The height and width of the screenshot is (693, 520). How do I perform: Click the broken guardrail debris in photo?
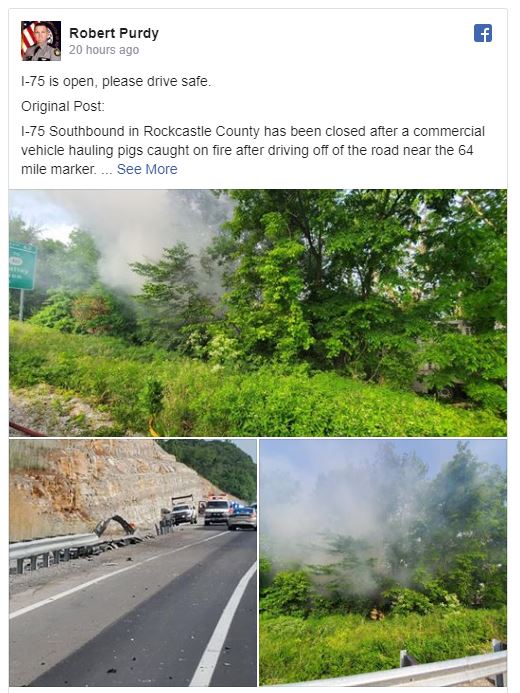[115, 525]
